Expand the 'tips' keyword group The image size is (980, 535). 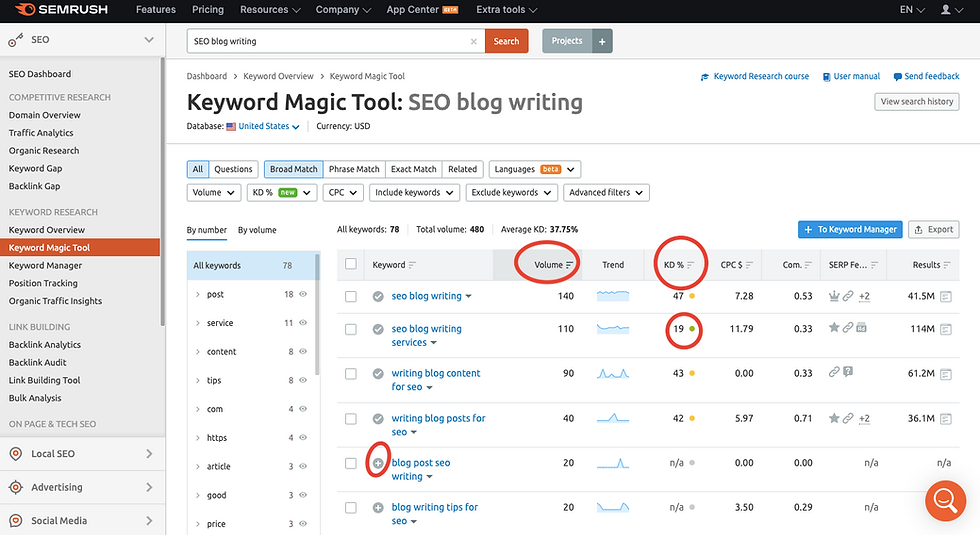(198, 380)
